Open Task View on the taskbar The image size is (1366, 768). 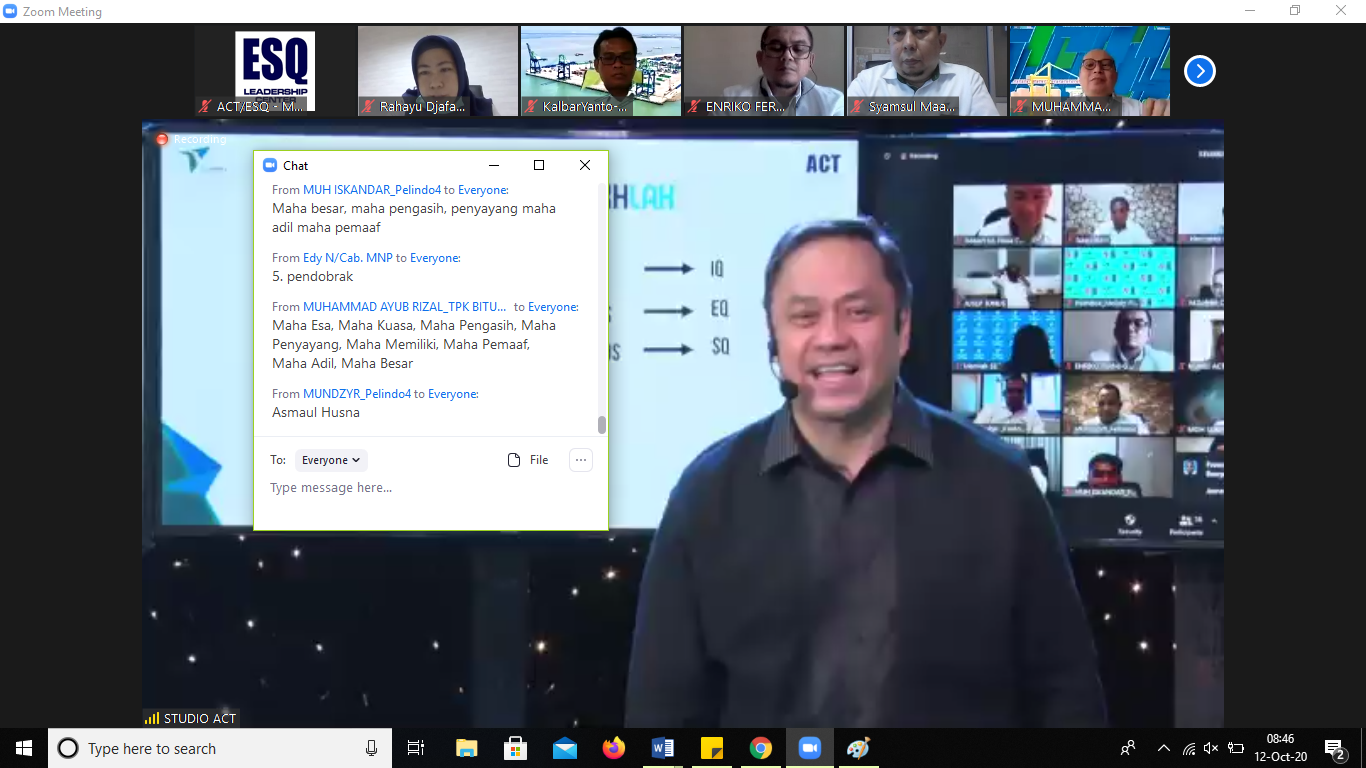416,748
